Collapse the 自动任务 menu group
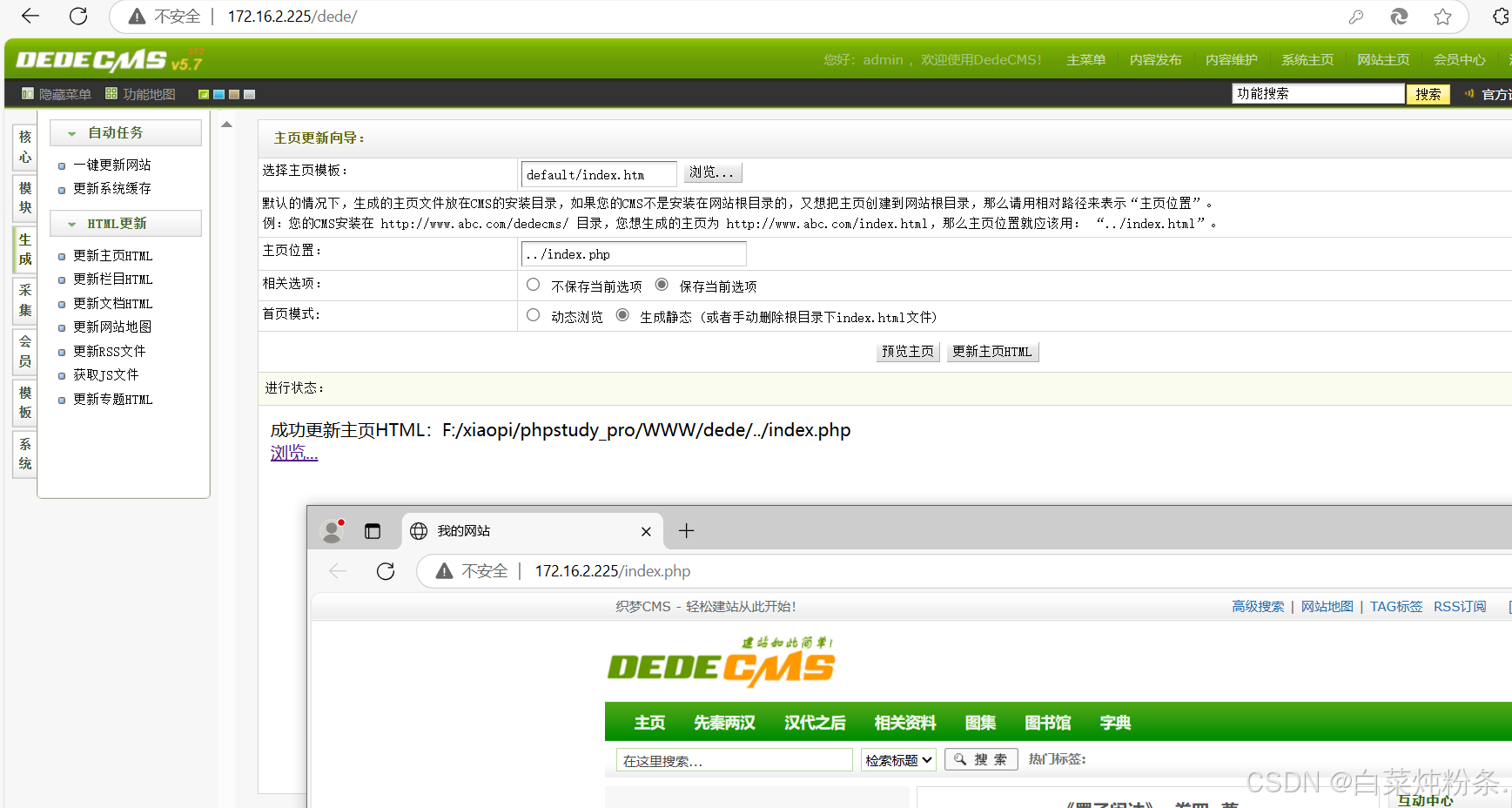This screenshot has height=808, width=1512. [125, 132]
